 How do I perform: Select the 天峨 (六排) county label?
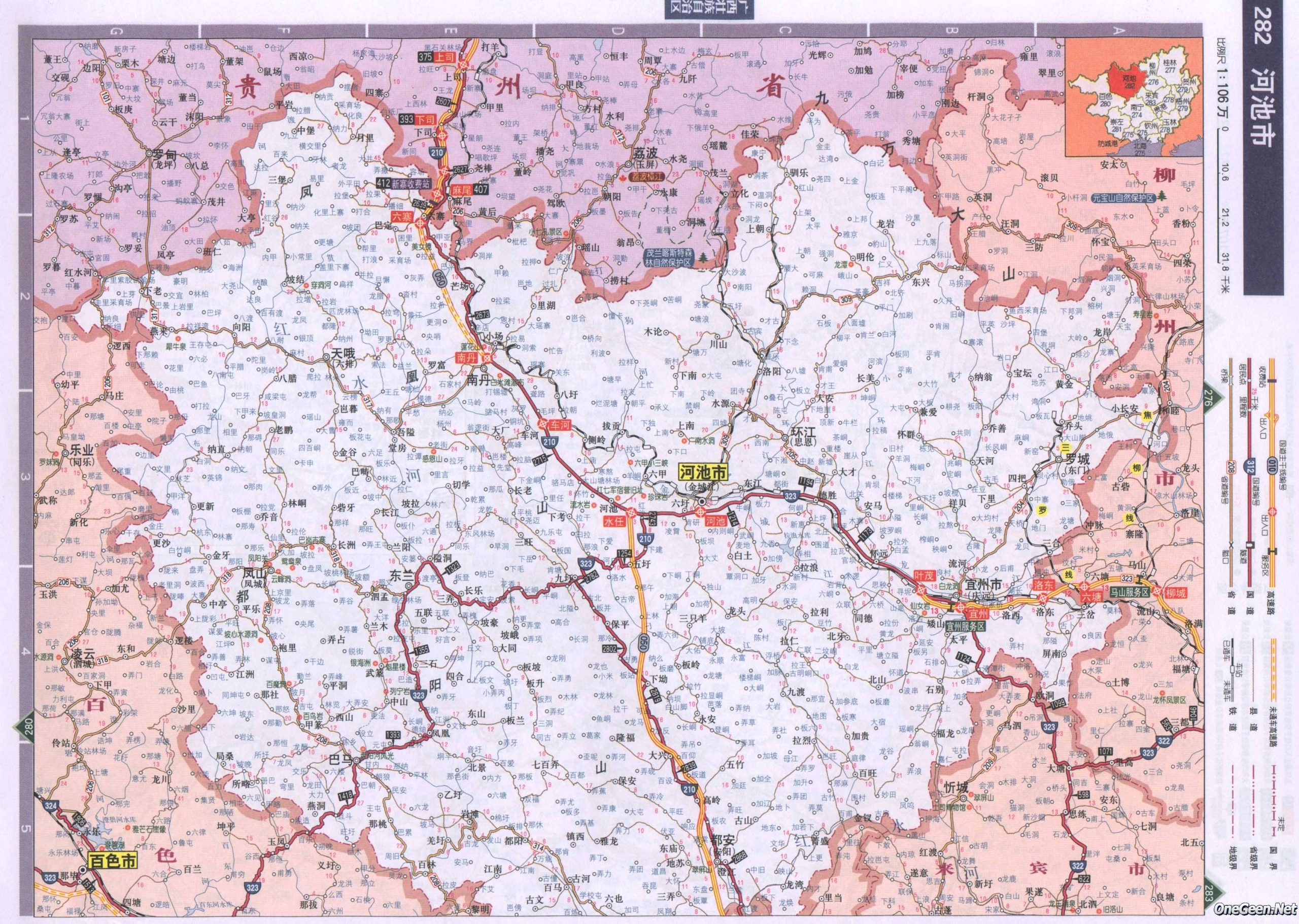pos(343,358)
